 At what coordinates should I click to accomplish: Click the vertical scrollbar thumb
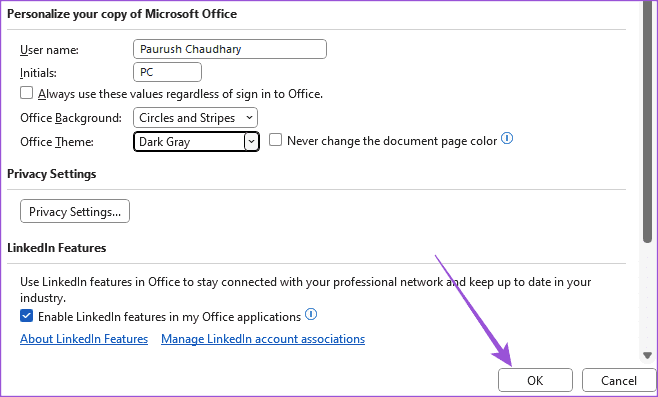647,122
